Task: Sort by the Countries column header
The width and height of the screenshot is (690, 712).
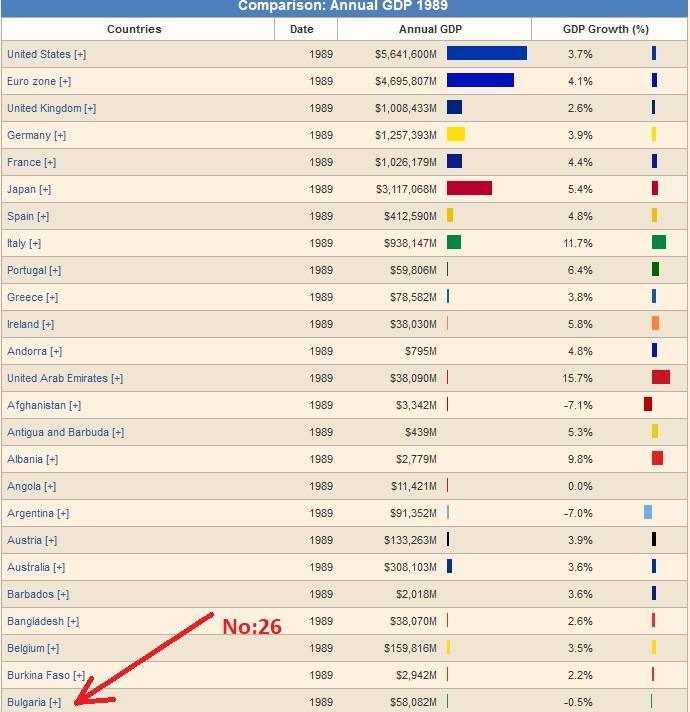Action: pos(134,29)
